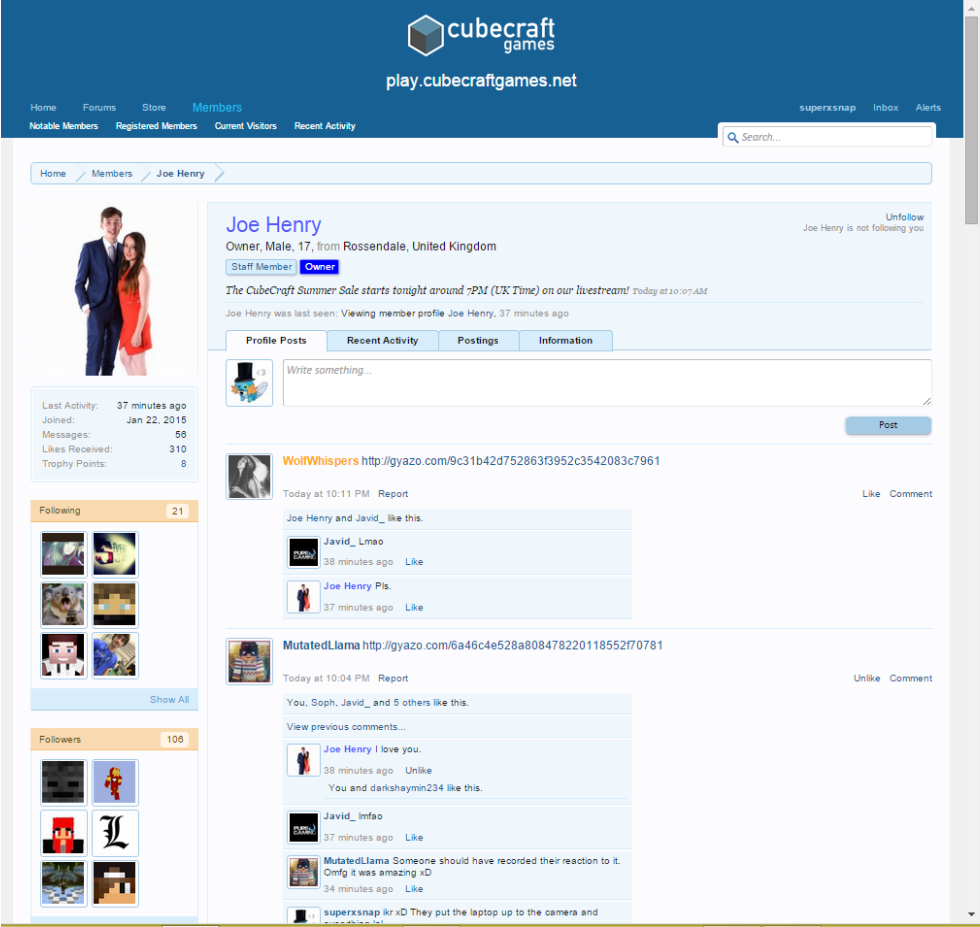
Task: Click the CubeCraft Games cube logo
Action: (425, 35)
